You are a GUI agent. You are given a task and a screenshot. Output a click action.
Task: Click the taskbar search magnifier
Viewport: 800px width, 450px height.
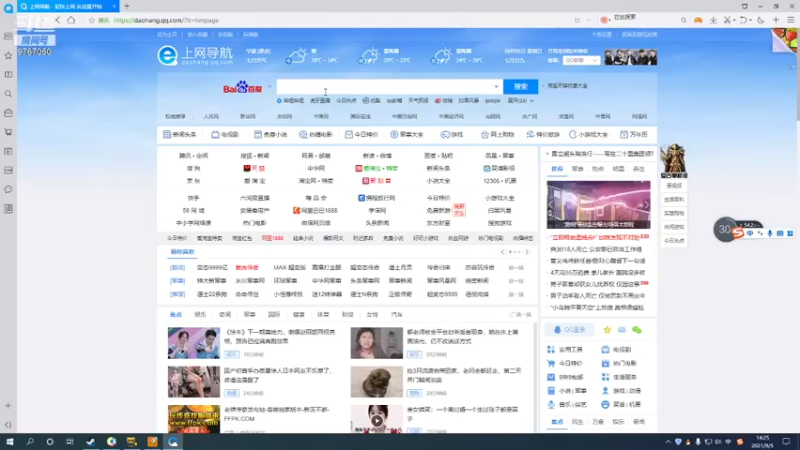tap(30, 442)
